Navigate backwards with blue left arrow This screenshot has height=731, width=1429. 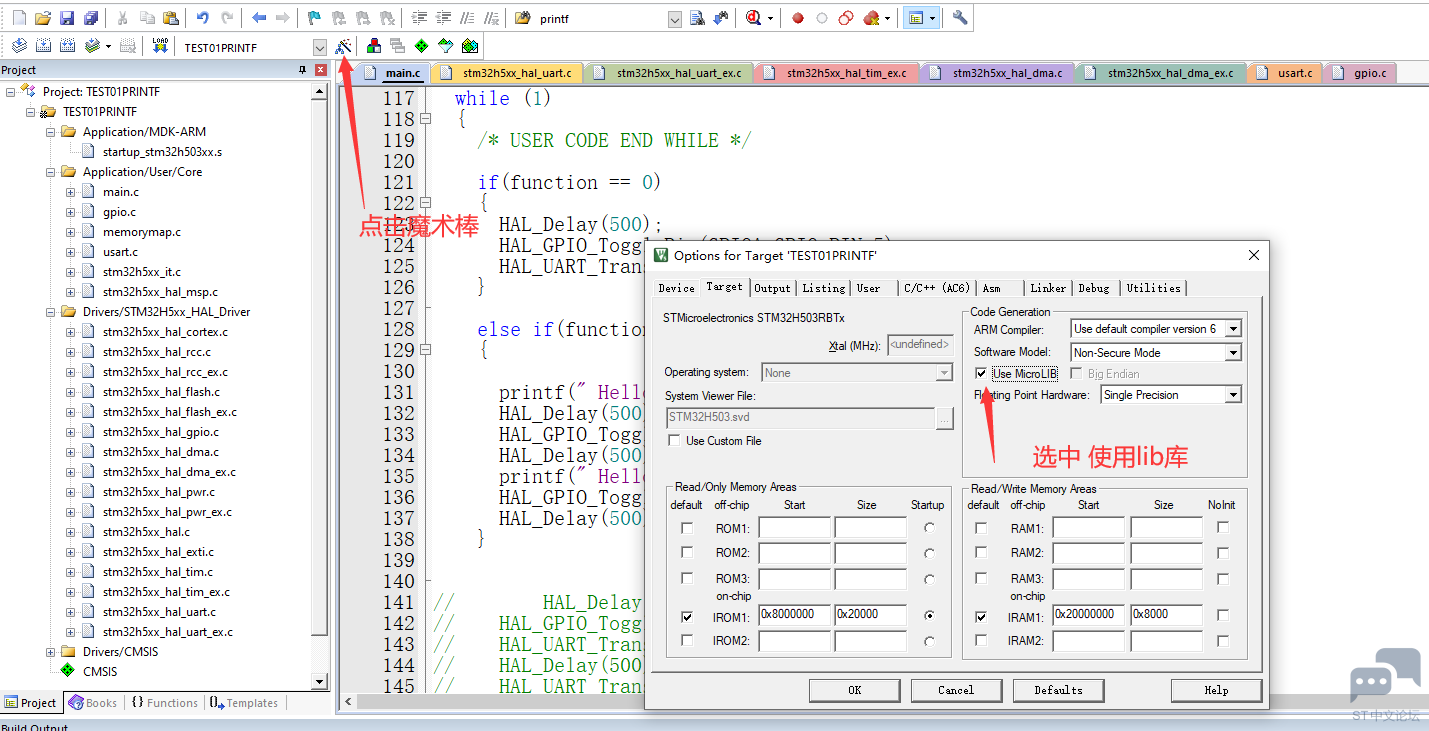(x=259, y=18)
